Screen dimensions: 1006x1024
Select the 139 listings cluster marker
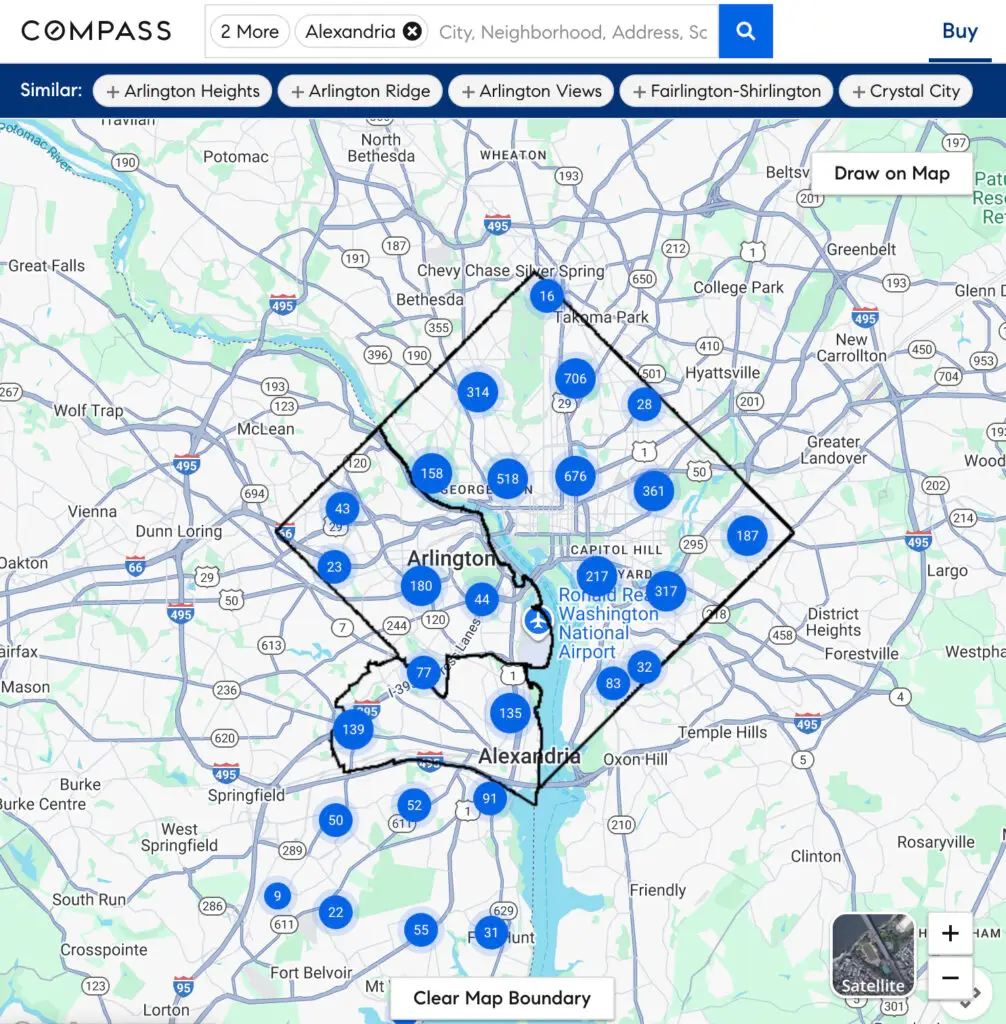[352, 730]
